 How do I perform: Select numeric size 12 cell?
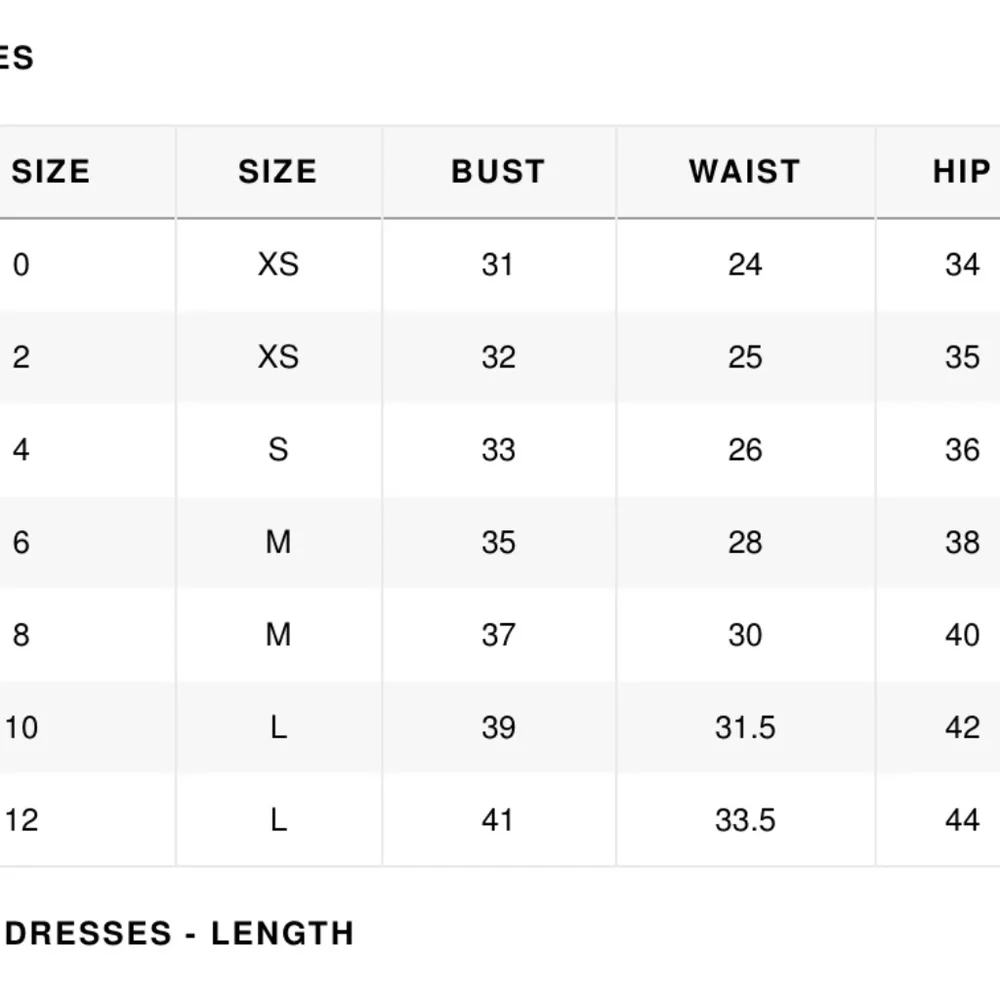point(22,820)
